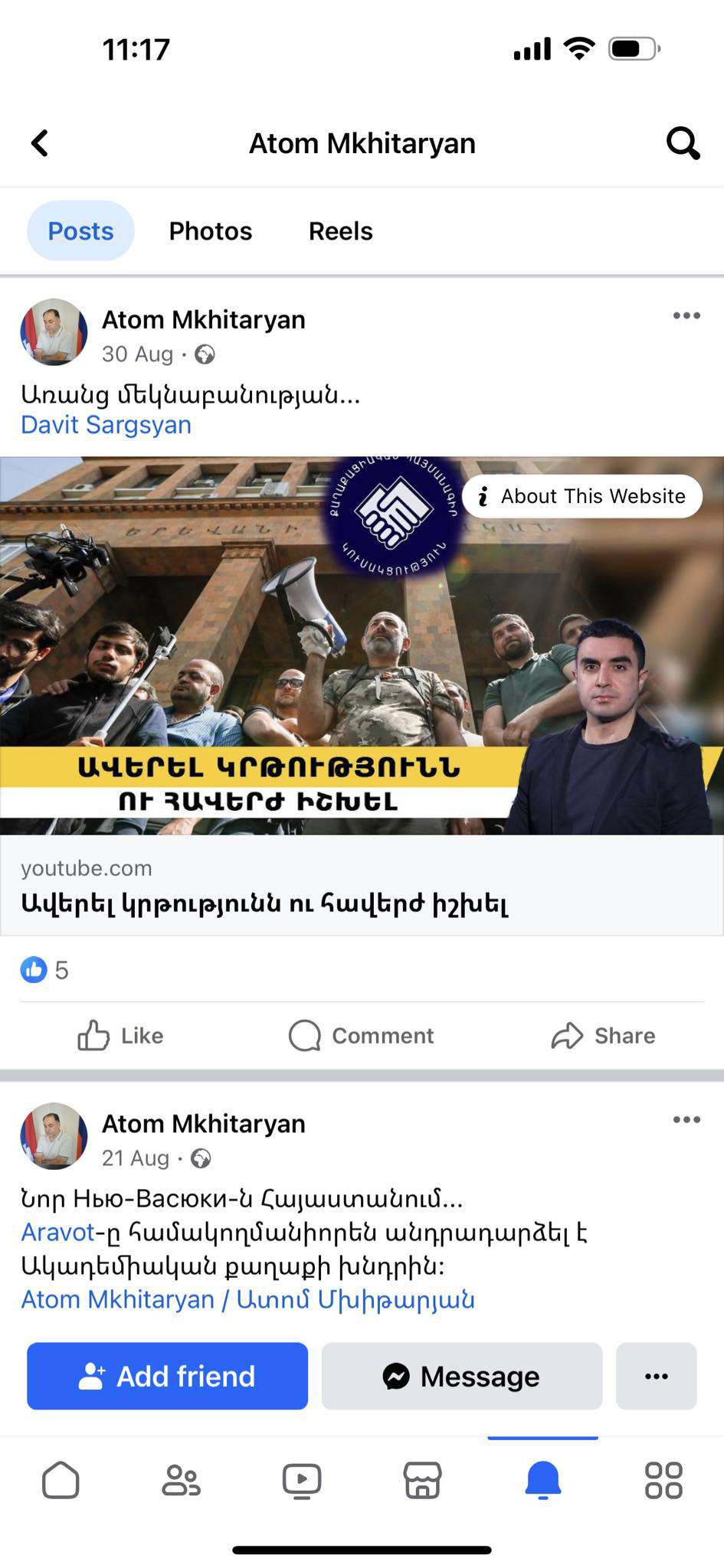The height and width of the screenshot is (1568, 724).
Task: Open more profile actions next to Message
Action: (657, 1376)
